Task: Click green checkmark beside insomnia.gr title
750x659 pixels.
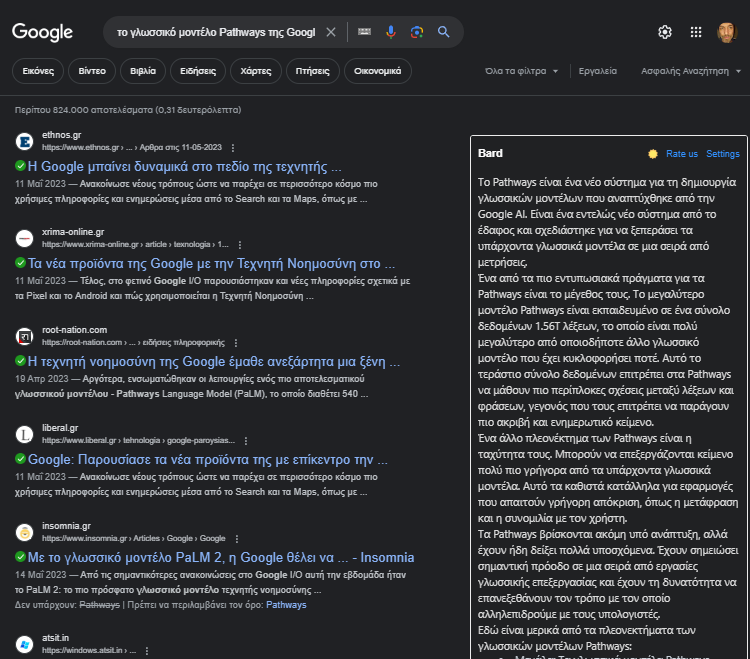Action: click(21, 556)
